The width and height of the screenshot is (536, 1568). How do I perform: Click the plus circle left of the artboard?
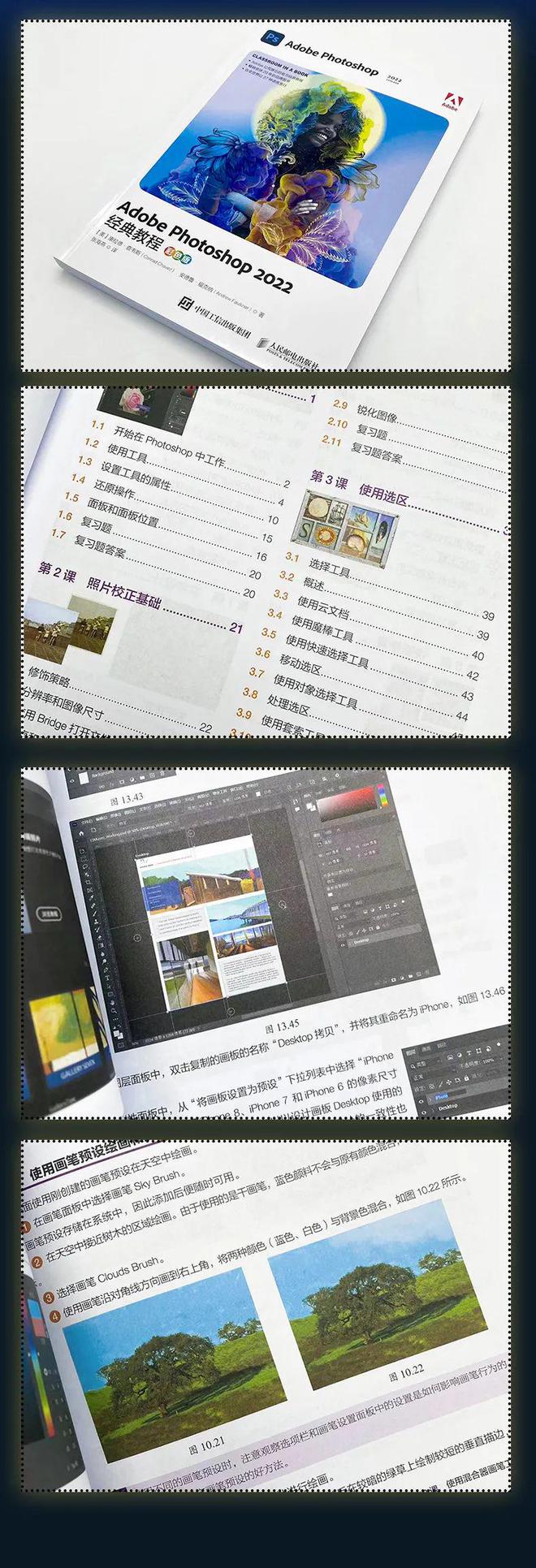(x=138, y=938)
